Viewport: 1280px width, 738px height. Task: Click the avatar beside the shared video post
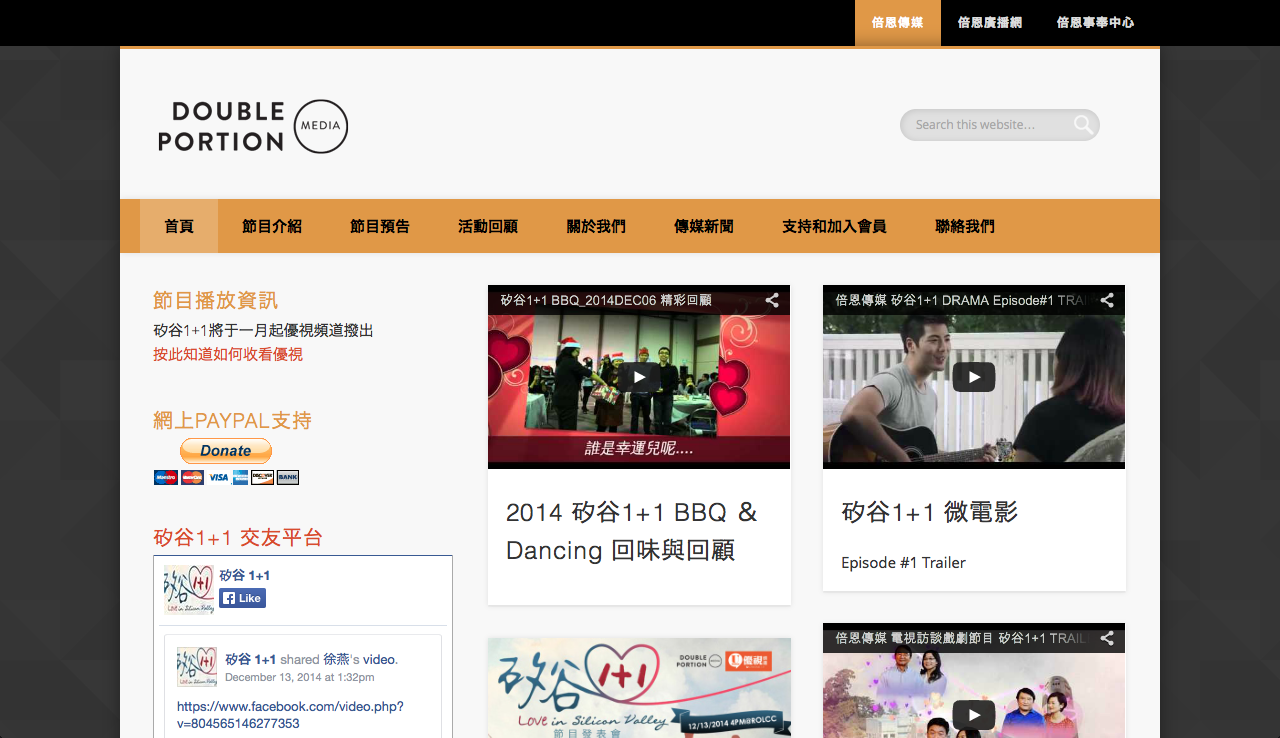click(x=197, y=667)
